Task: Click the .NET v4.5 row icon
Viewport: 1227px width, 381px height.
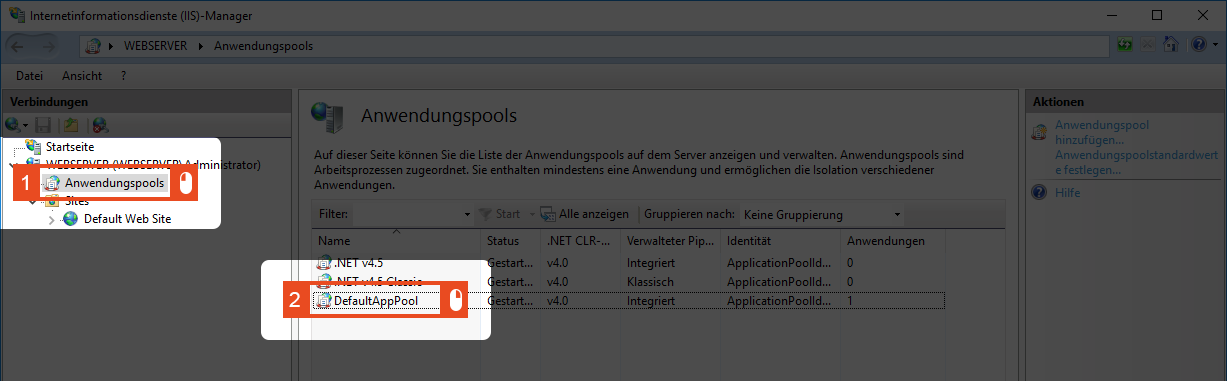Action: (x=323, y=262)
